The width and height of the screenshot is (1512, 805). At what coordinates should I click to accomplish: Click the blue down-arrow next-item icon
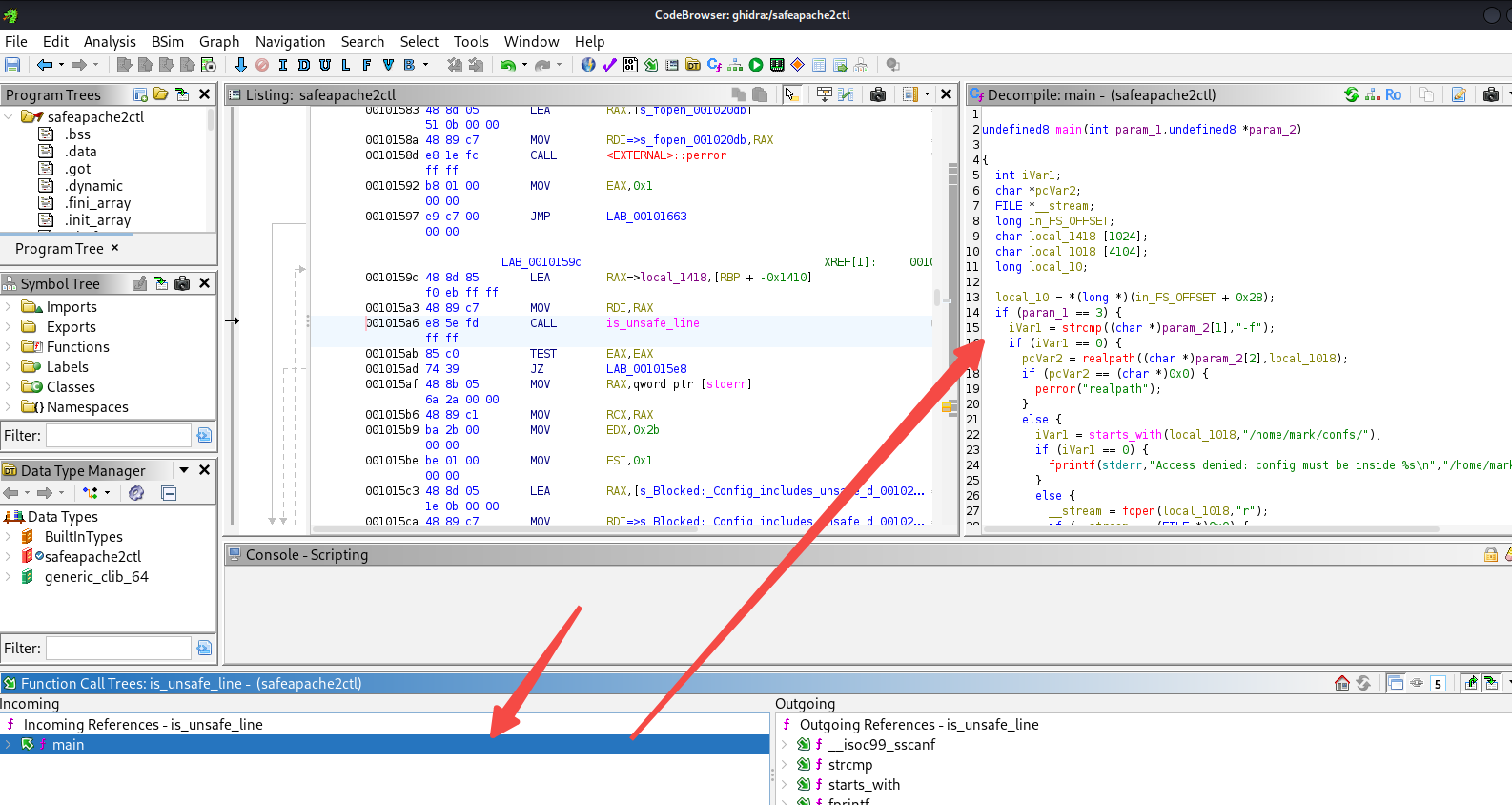coord(240,65)
